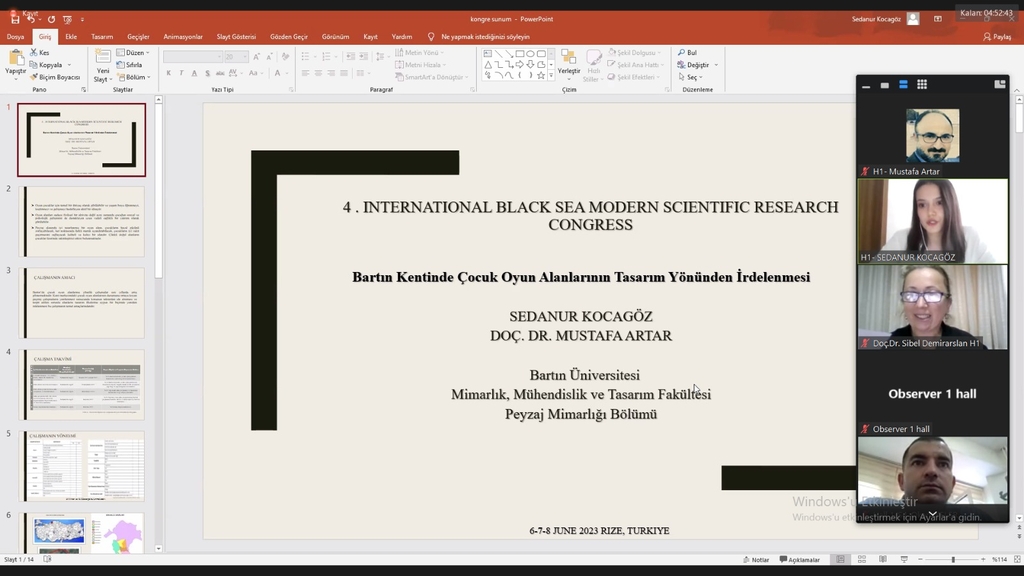The image size is (1024, 576).
Task: Click the Sedanur Kocagöz account name
Action: click(876, 19)
